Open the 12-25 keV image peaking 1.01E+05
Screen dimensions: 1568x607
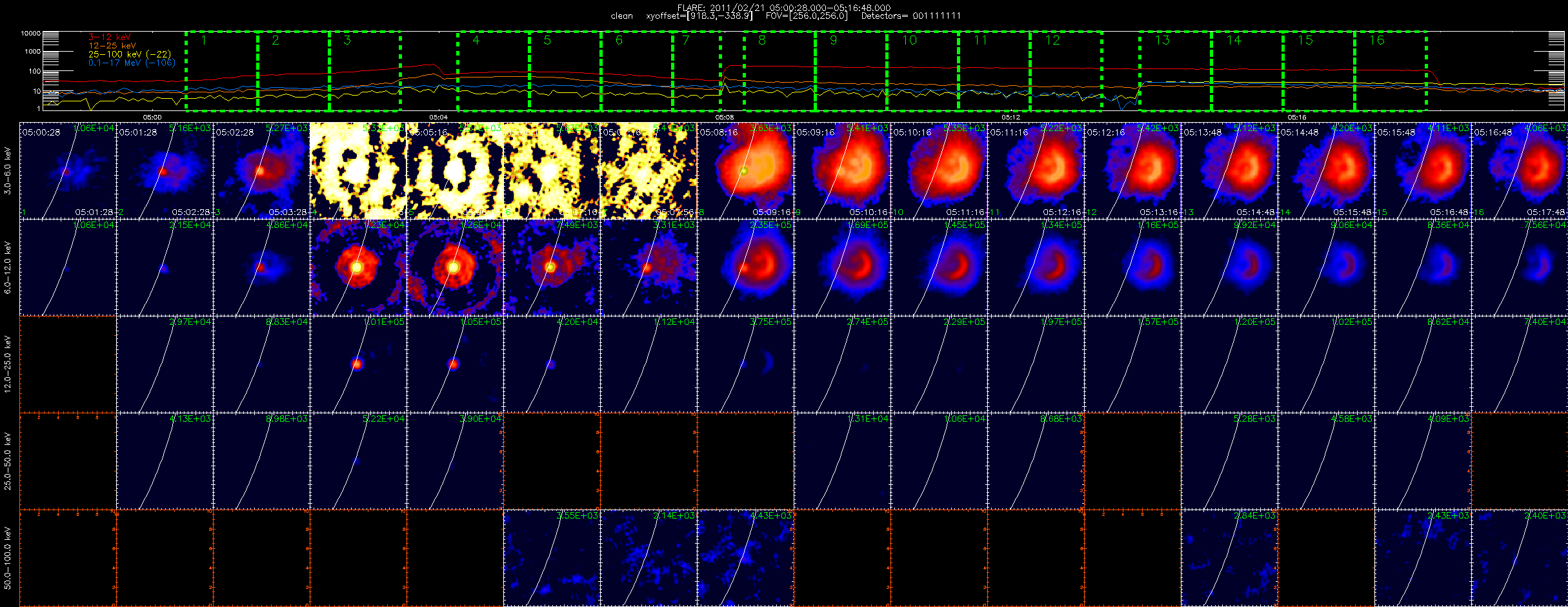[358, 364]
